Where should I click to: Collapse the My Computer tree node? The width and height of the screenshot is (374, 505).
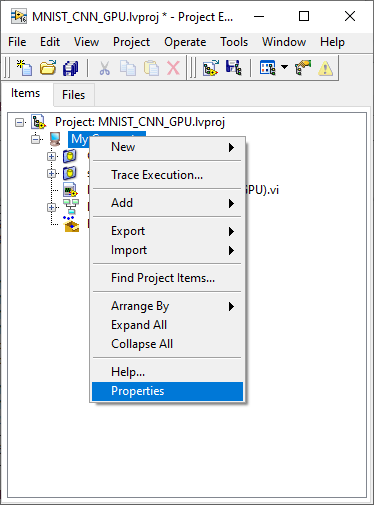point(36,139)
